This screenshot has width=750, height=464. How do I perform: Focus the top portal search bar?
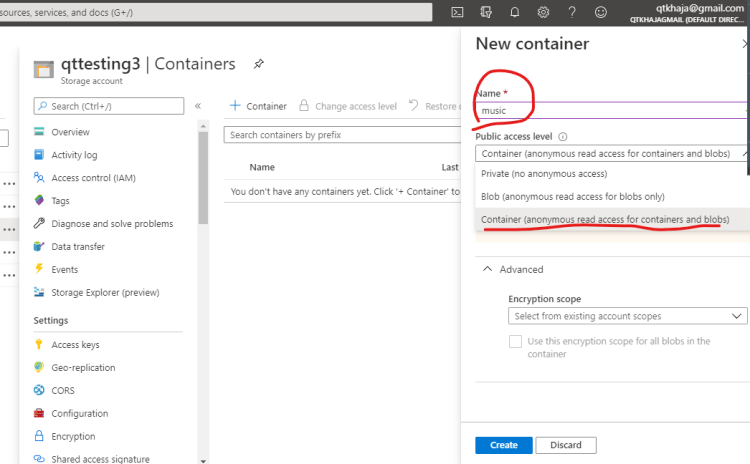click(216, 12)
